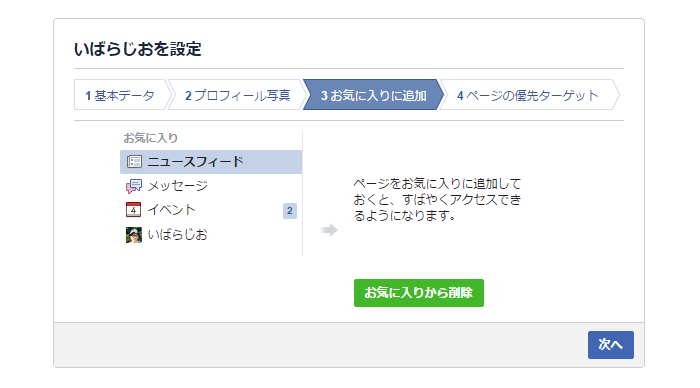Click the いばらじお page avatar thumbnail
This screenshot has width=700, height=388.
click(x=133, y=235)
